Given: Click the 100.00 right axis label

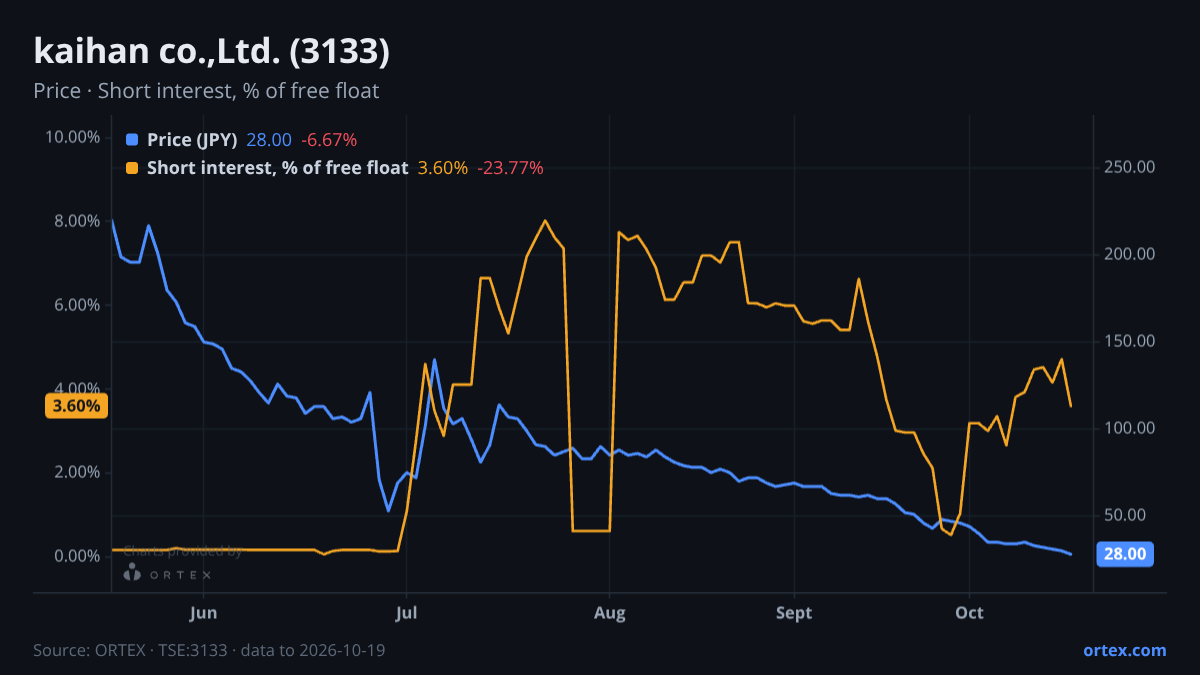Looking at the screenshot, I should [1130, 428].
